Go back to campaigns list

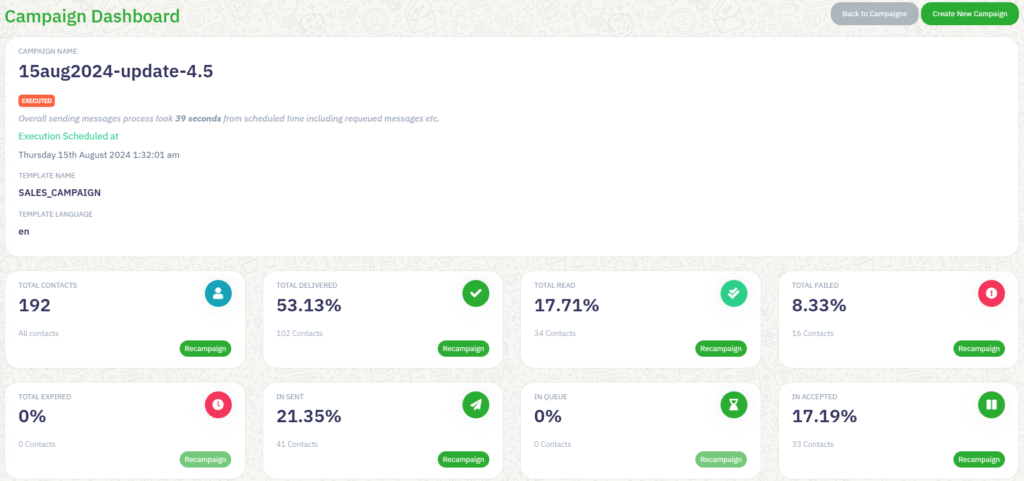pyautogui.click(x=874, y=14)
